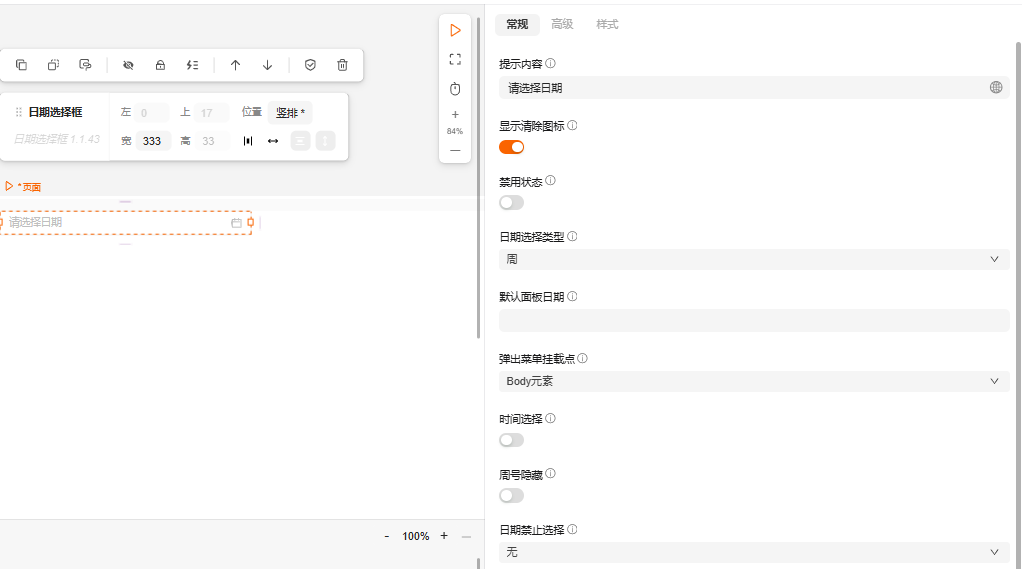Expand the 弹出菜单挂载点 dropdown
The width and height of the screenshot is (1022, 569).
(x=753, y=381)
